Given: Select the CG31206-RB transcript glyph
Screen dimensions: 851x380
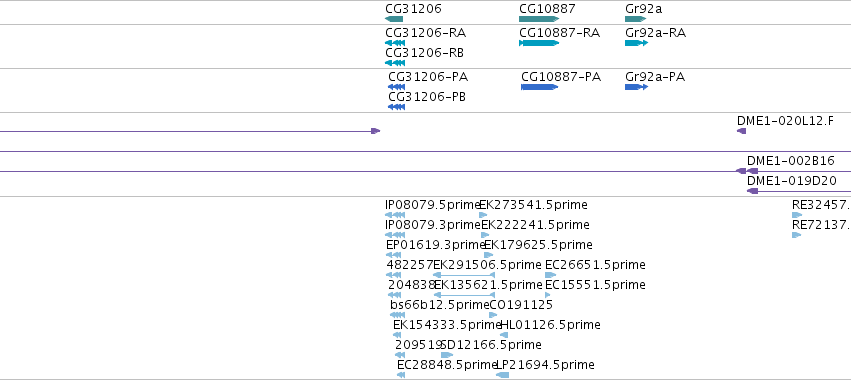Looking at the screenshot, I should click(x=395, y=63).
